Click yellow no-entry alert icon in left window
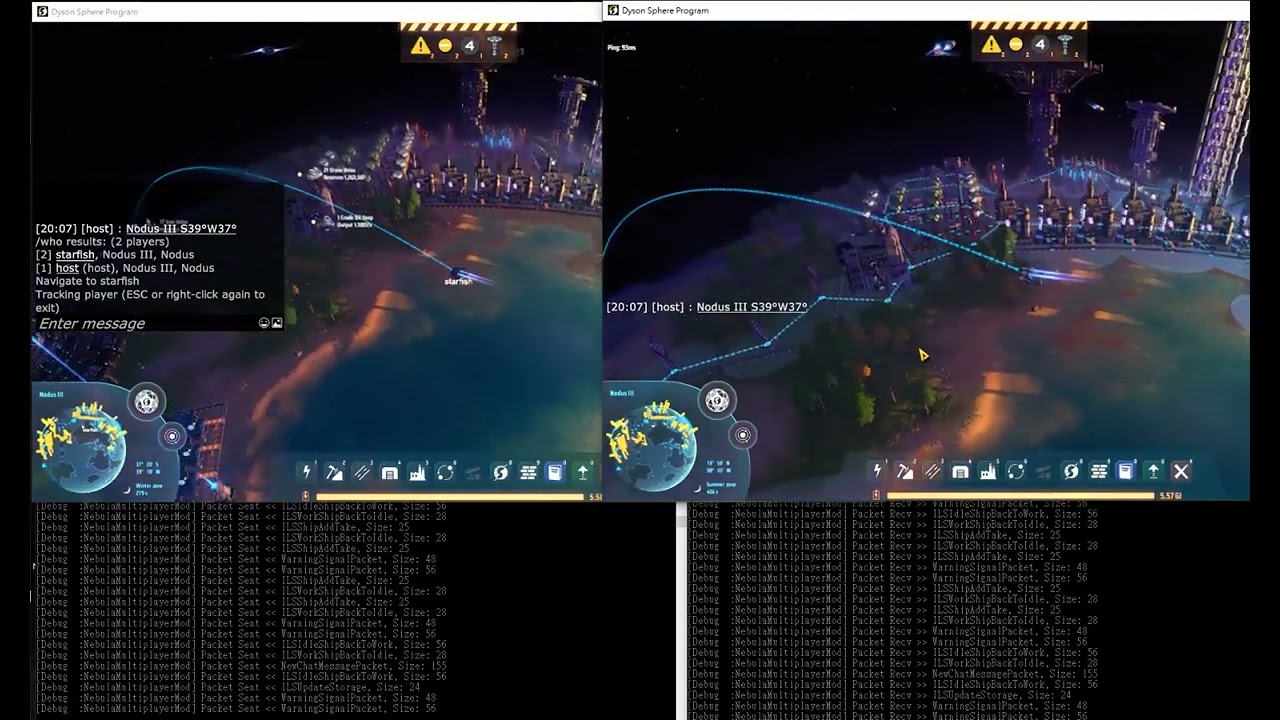This screenshot has width=1280, height=720. coord(445,45)
